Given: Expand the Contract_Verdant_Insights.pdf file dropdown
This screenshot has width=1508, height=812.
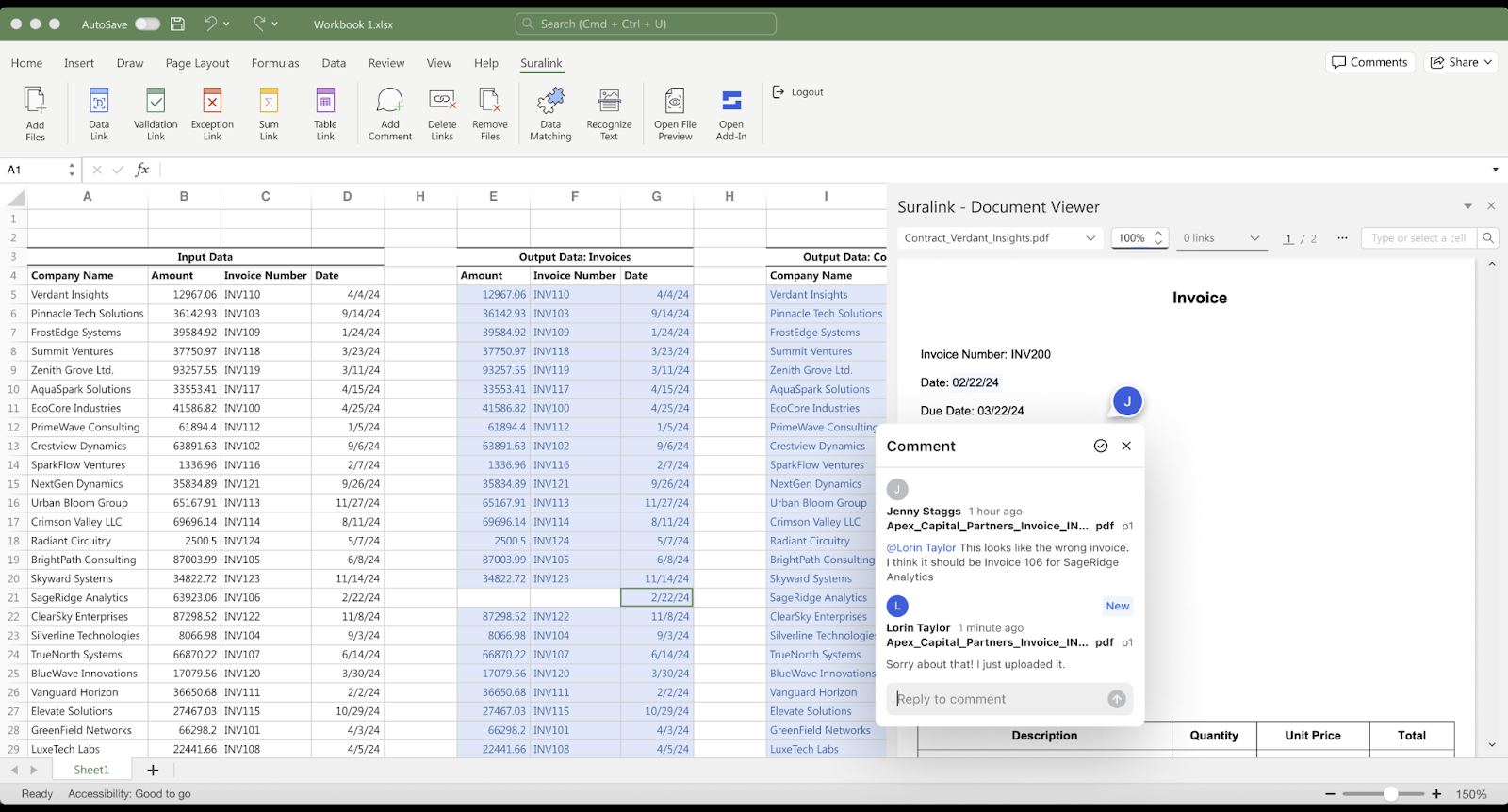Looking at the screenshot, I should [1090, 238].
